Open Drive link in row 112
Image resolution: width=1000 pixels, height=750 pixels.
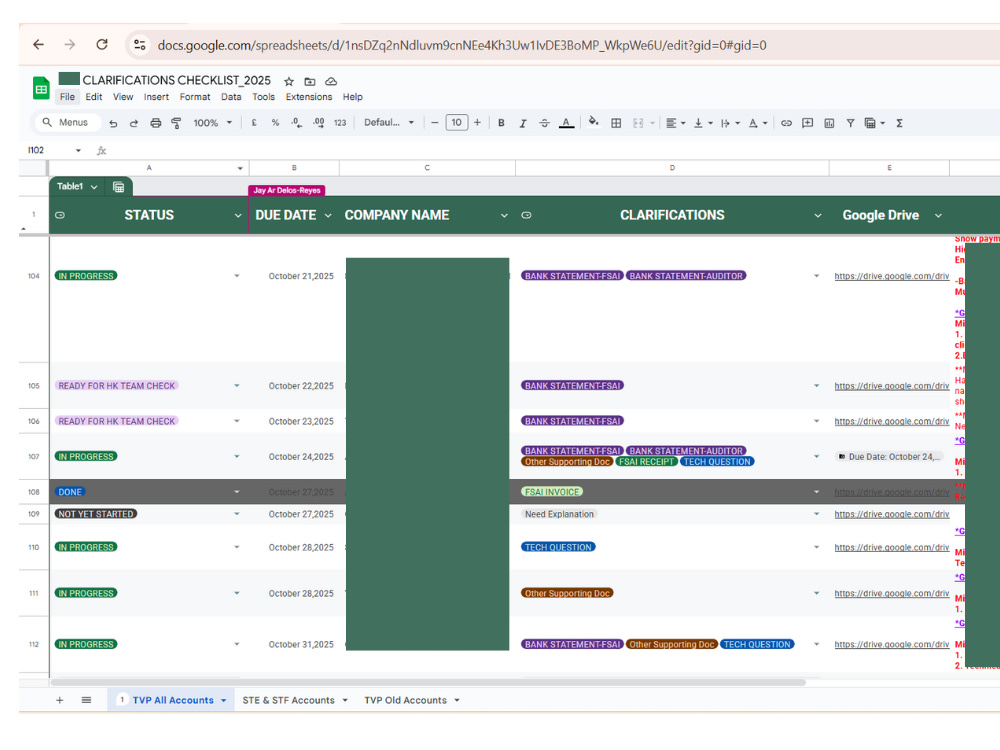(x=892, y=645)
